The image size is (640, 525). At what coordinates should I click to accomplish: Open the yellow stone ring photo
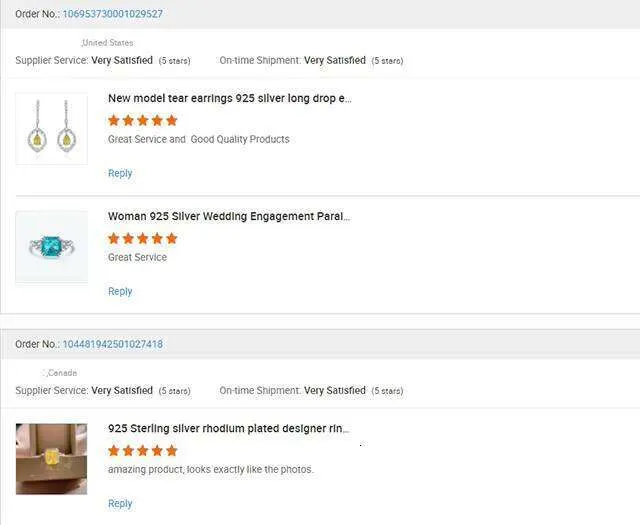[52, 458]
